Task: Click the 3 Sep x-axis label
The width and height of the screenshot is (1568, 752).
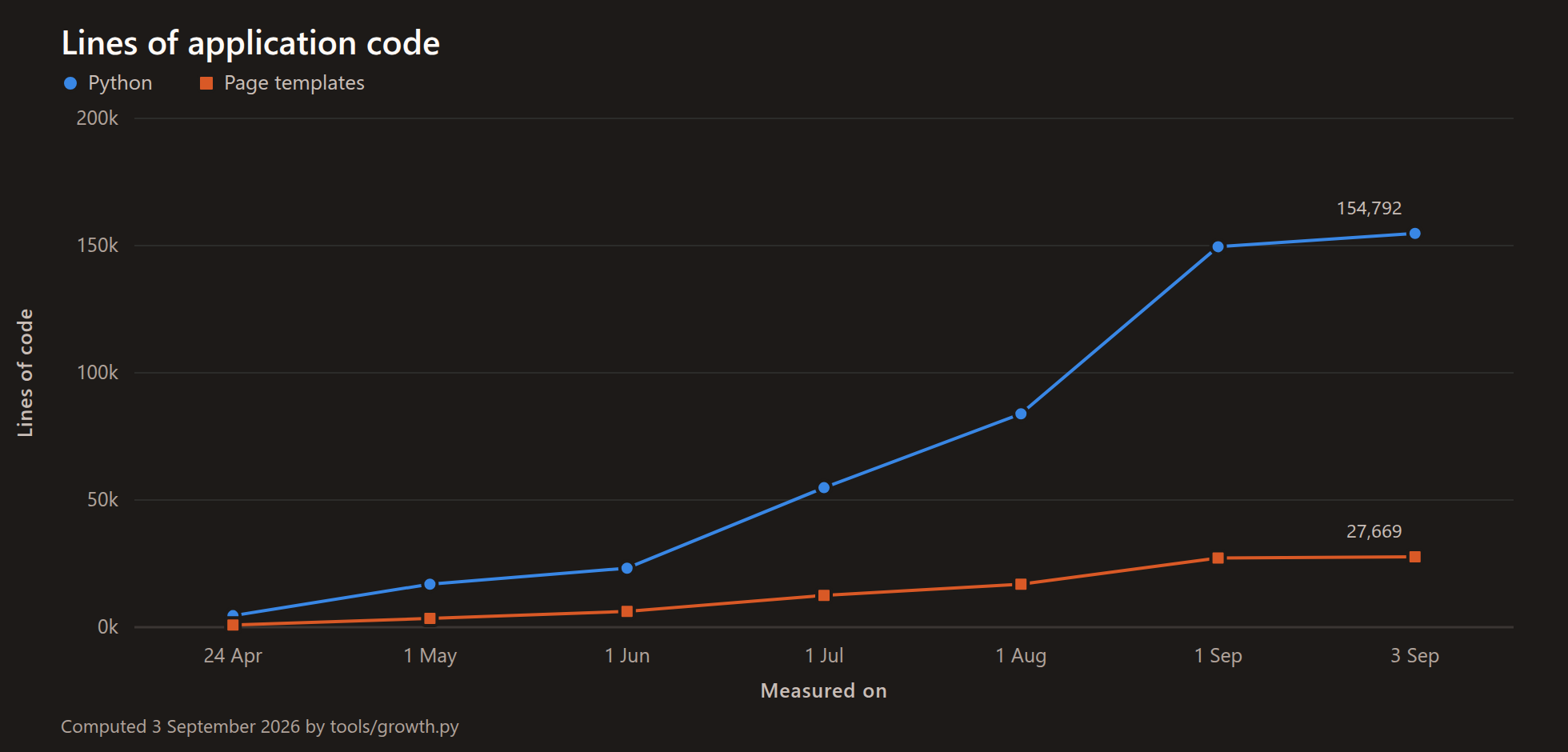Action: (x=1414, y=656)
